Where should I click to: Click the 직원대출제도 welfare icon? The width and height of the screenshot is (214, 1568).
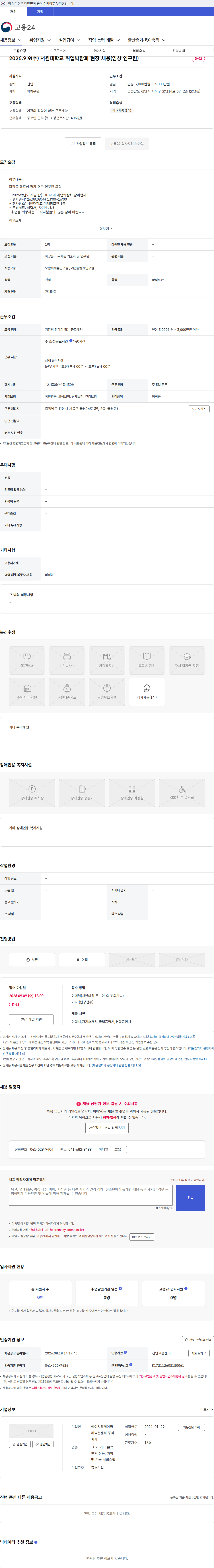(67, 692)
